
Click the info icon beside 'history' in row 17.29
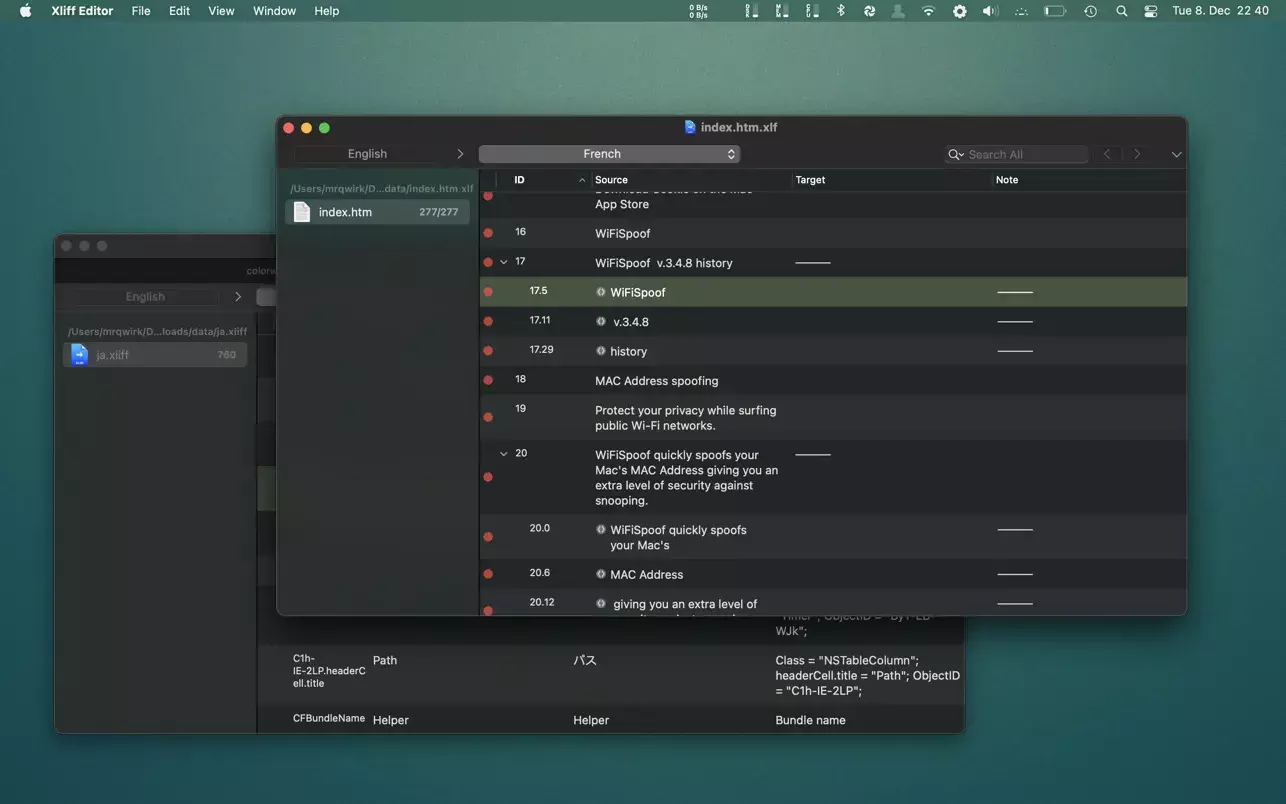[x=601, y=351]
